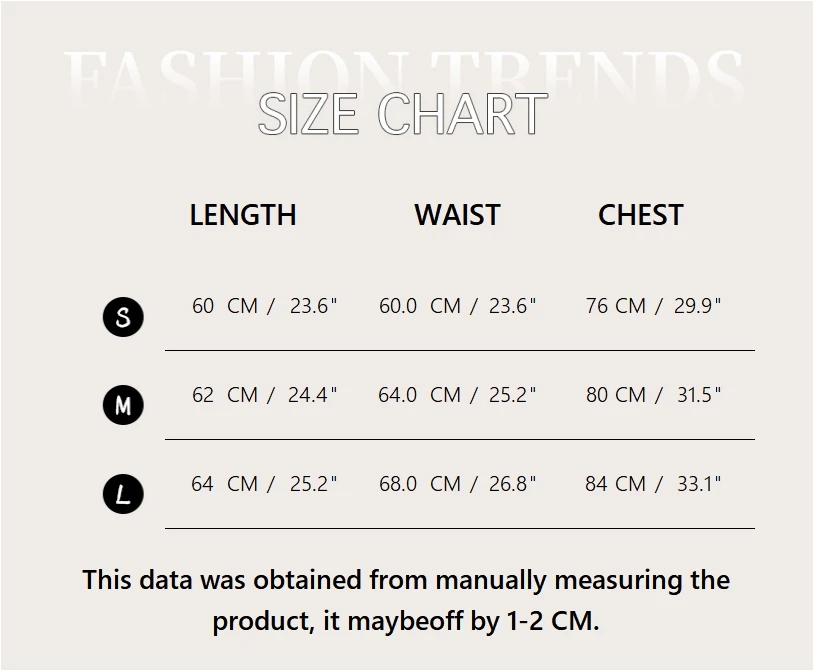Select the medium waist value 64.0 CM
Image resolution: width=813 pixels, height=671 pixels.
419,395
